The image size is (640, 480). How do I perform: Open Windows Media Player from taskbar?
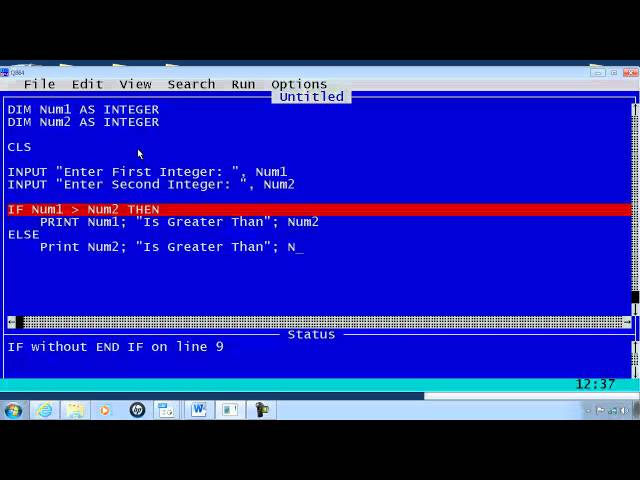pos(105,410)
